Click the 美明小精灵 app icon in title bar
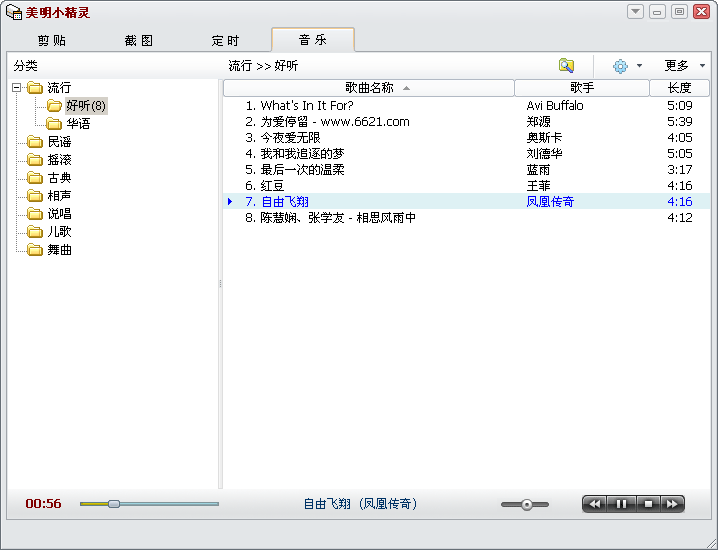Screen dimensions: 718x550 tap(14, 12)
